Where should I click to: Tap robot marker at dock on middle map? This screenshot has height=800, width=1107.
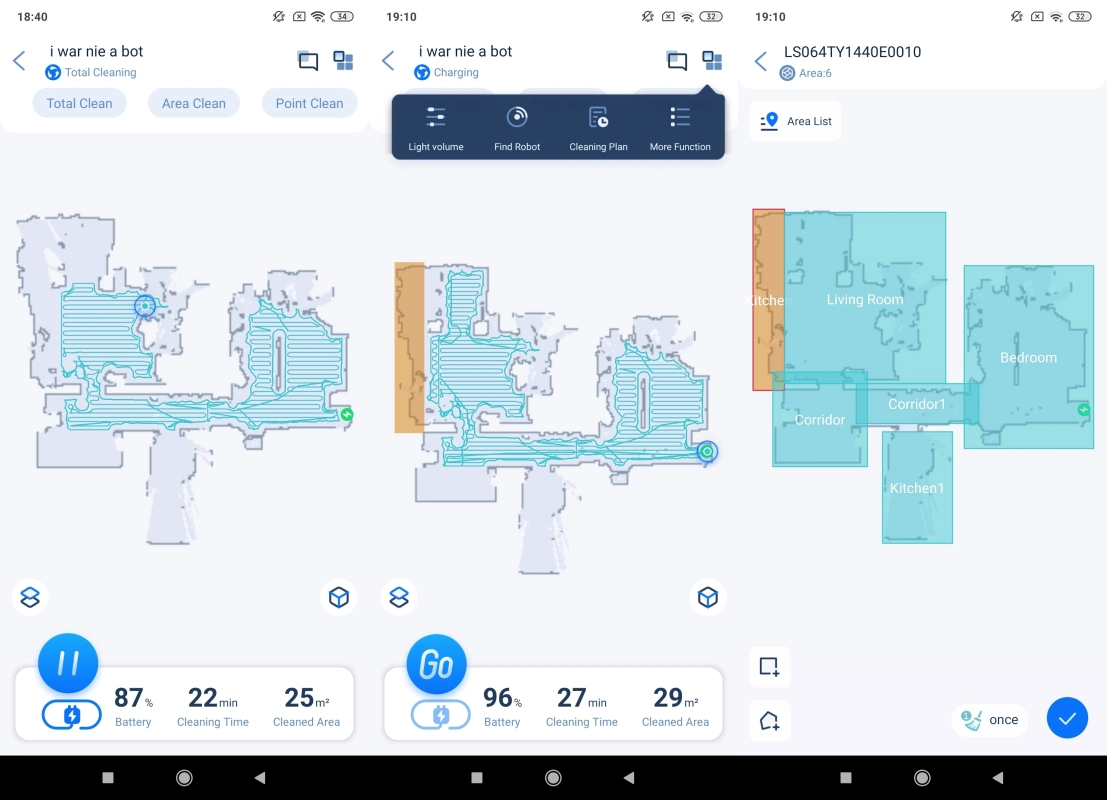707,452
